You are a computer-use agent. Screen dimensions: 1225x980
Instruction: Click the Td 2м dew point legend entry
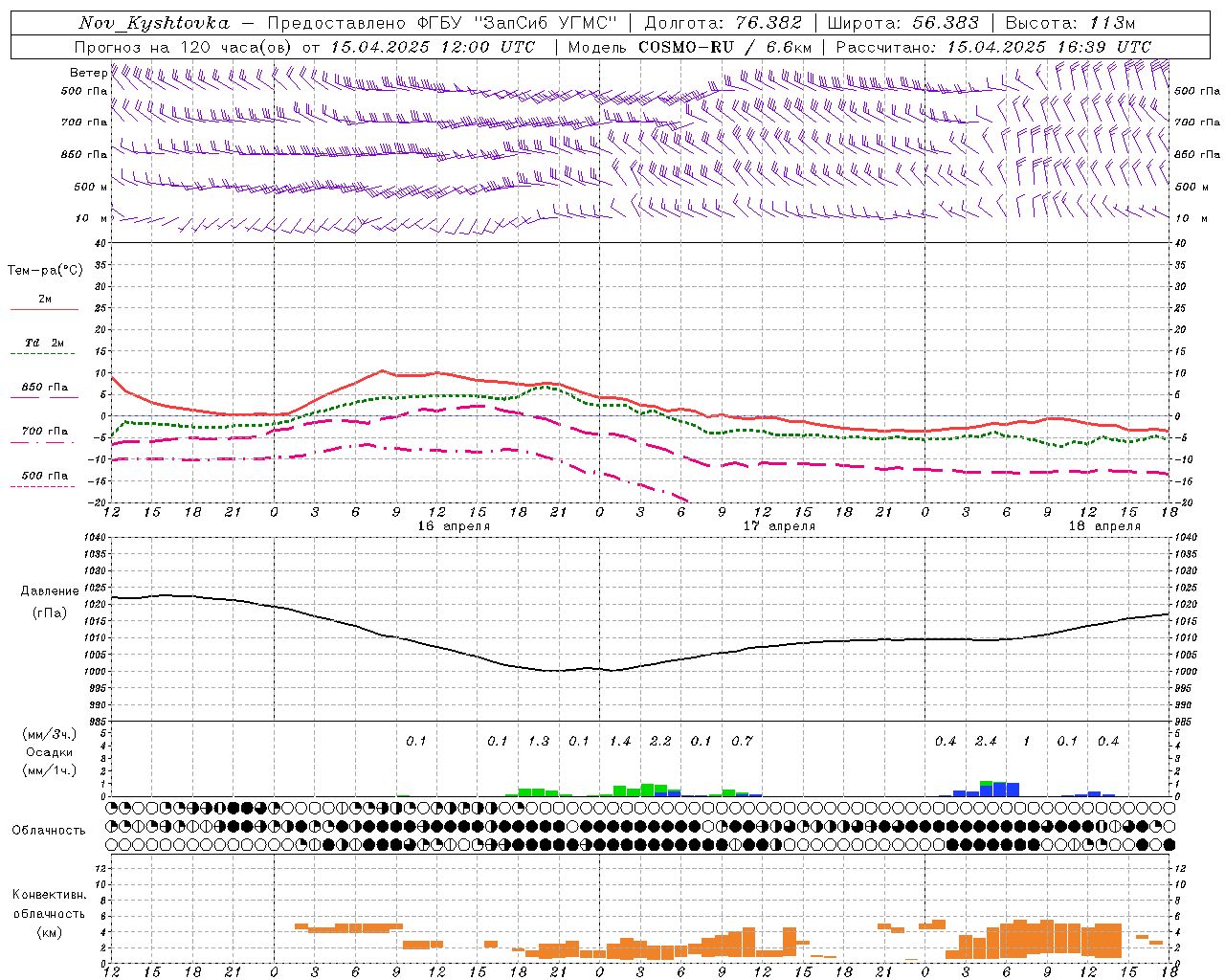[x=45, y=343]
